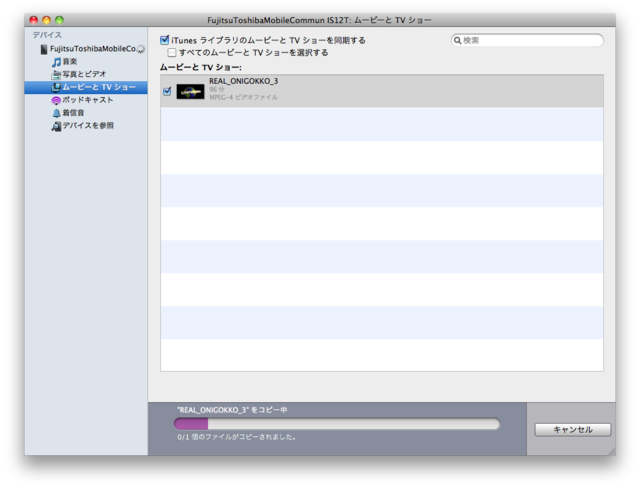The width and height of the screenshot is (640, 489).
Task: Click the copy progress bar
Action: [337, 424]
